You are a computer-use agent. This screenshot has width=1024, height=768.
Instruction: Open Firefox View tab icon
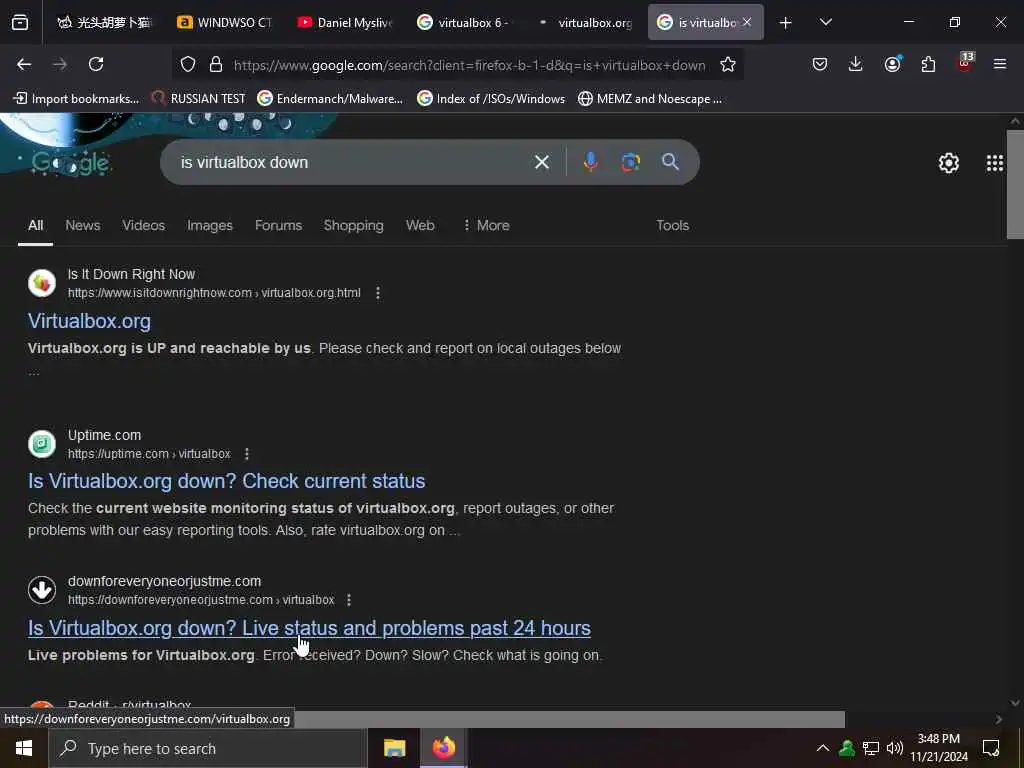[20, 23]
